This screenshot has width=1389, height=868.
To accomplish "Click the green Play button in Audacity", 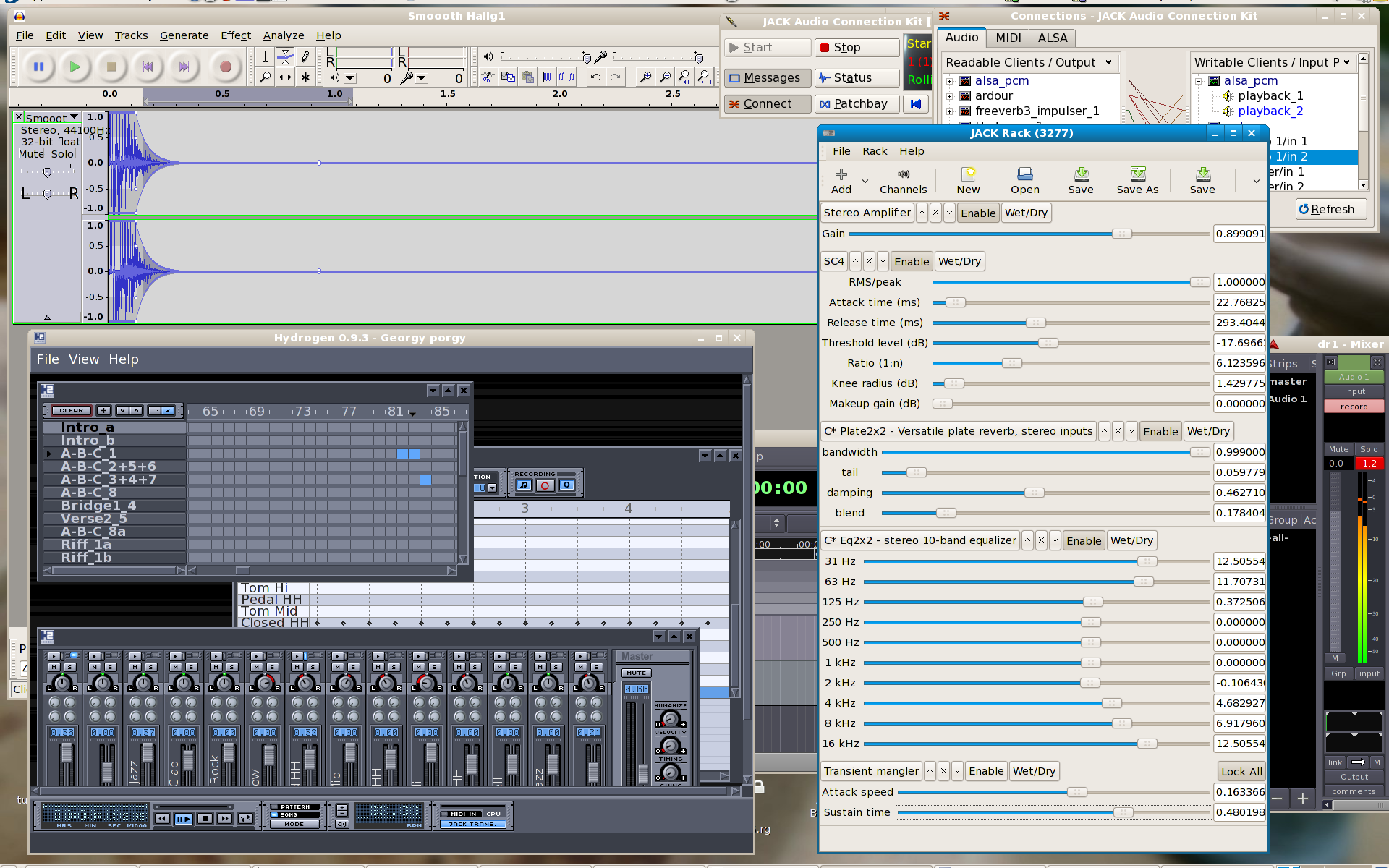I will [x=75, y=67].
